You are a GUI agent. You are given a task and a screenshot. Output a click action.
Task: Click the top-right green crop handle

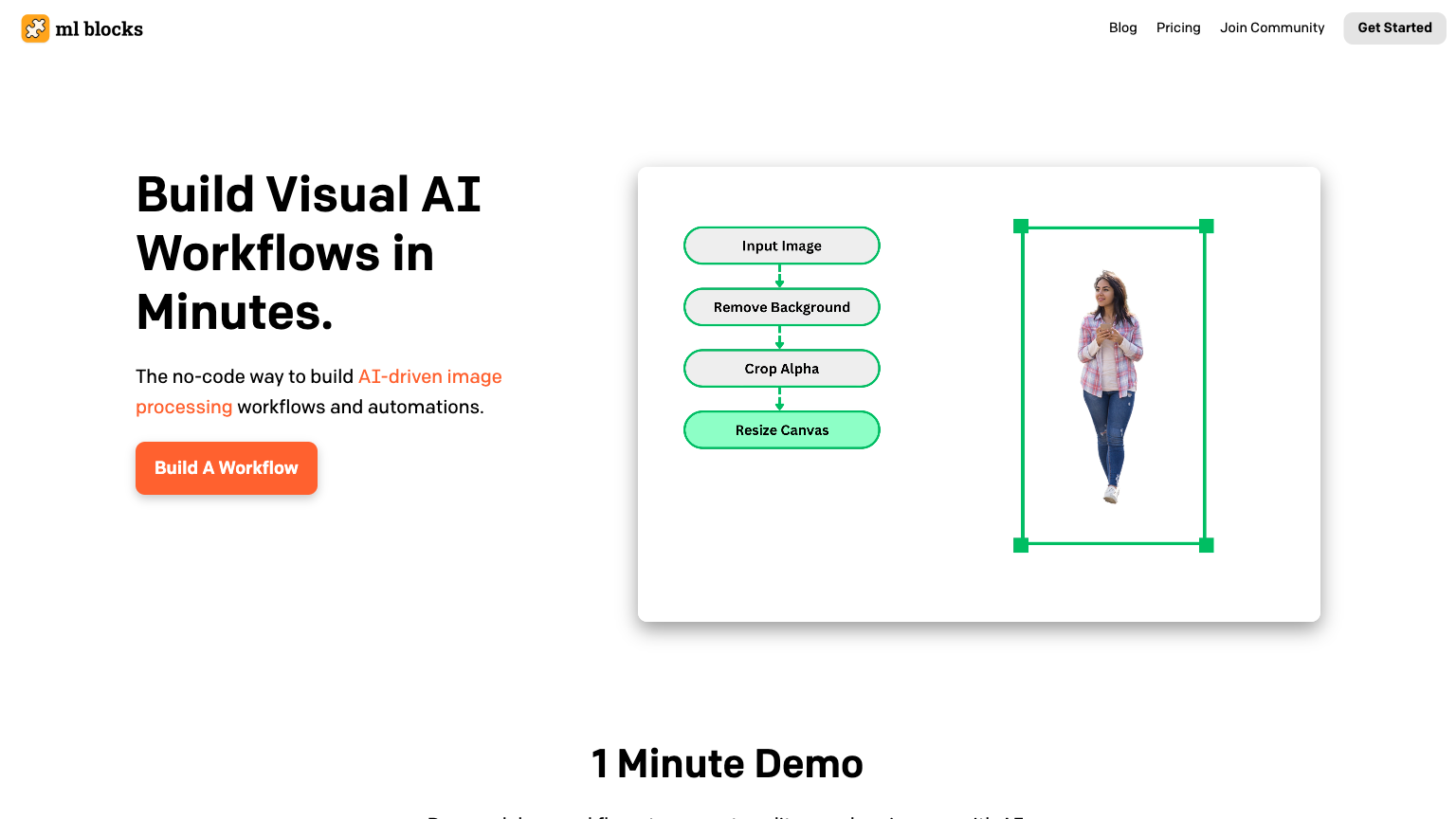1206,227
